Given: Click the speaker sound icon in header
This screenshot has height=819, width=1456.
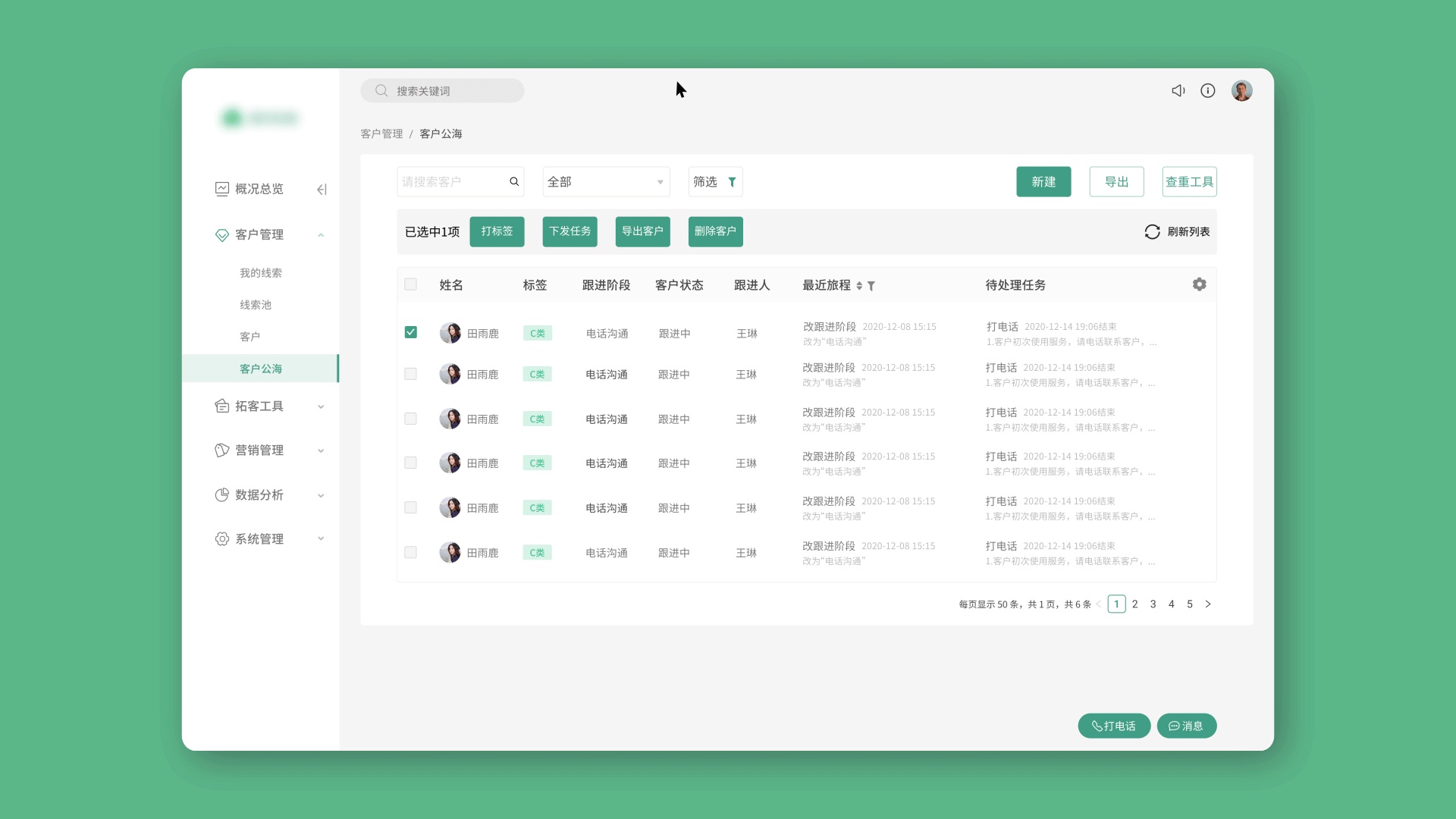Looking at the screenshot, I should point(1178,91).
